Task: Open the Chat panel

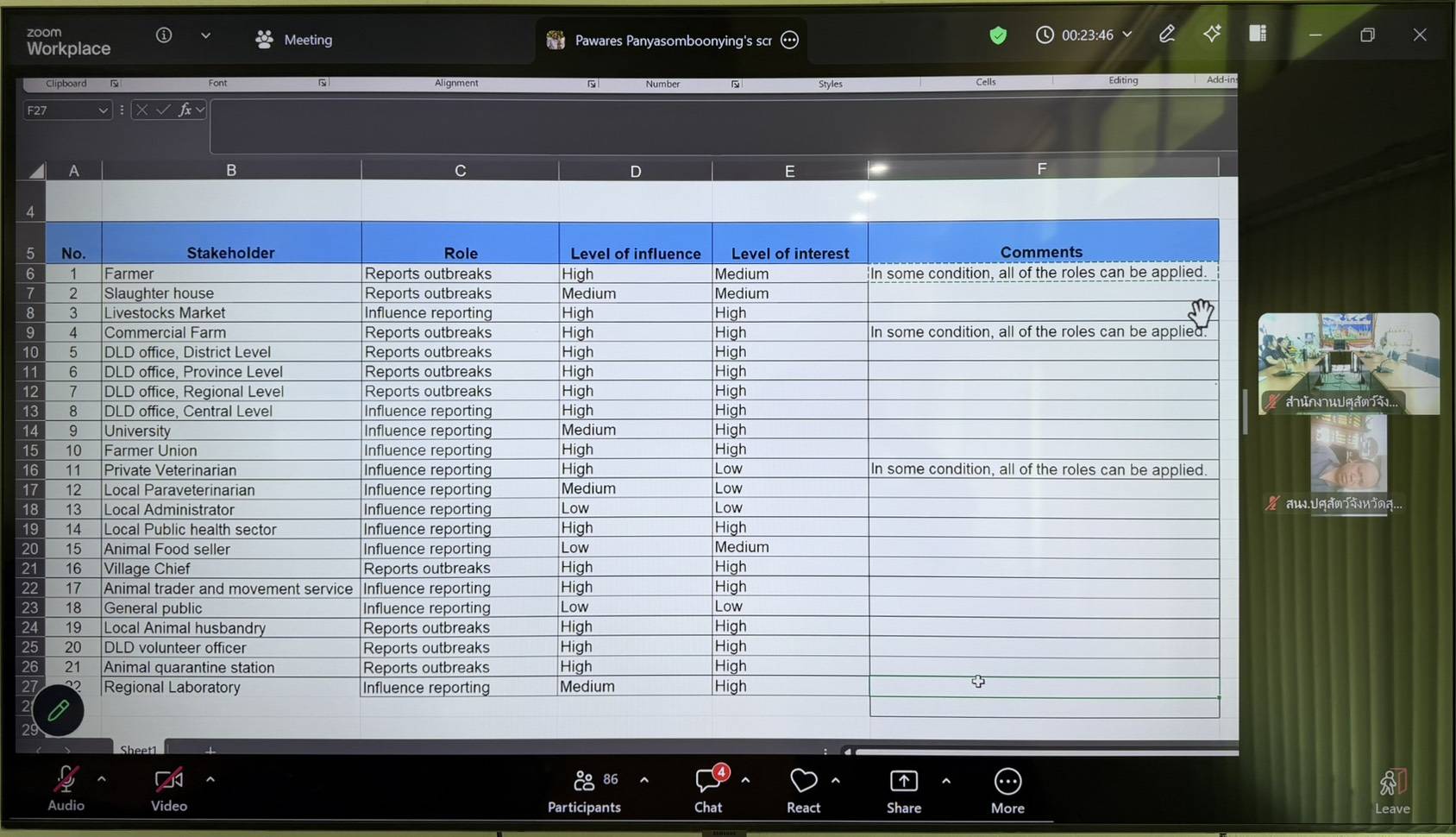Action: tap(708, 781)
